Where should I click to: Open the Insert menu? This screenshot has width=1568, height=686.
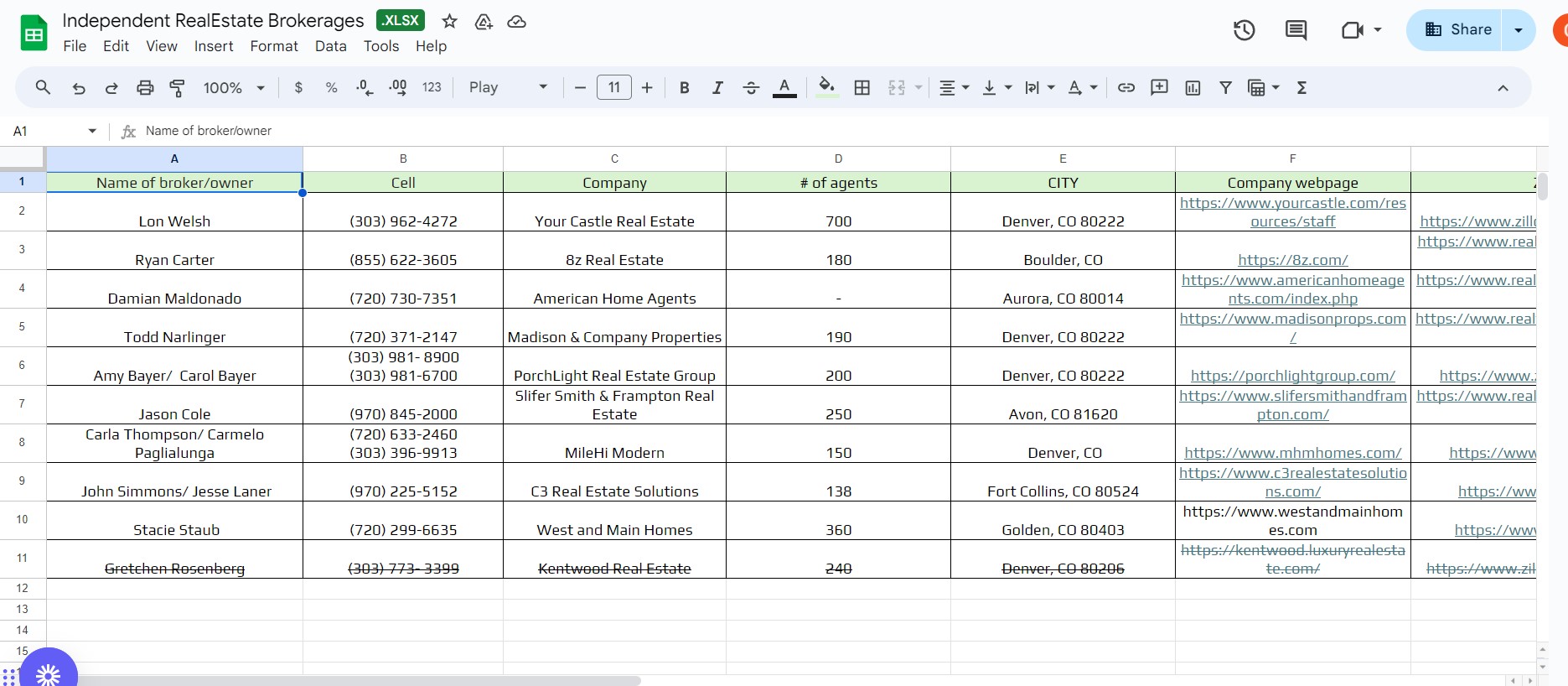214,46
